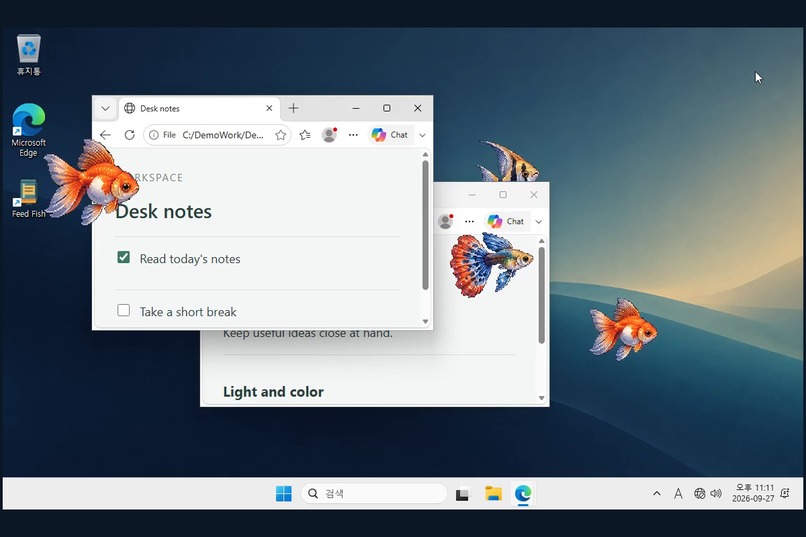Open profile avatar in Desk notes window
The height and width of the screenshot is (537, 806).
pos(329,135)
